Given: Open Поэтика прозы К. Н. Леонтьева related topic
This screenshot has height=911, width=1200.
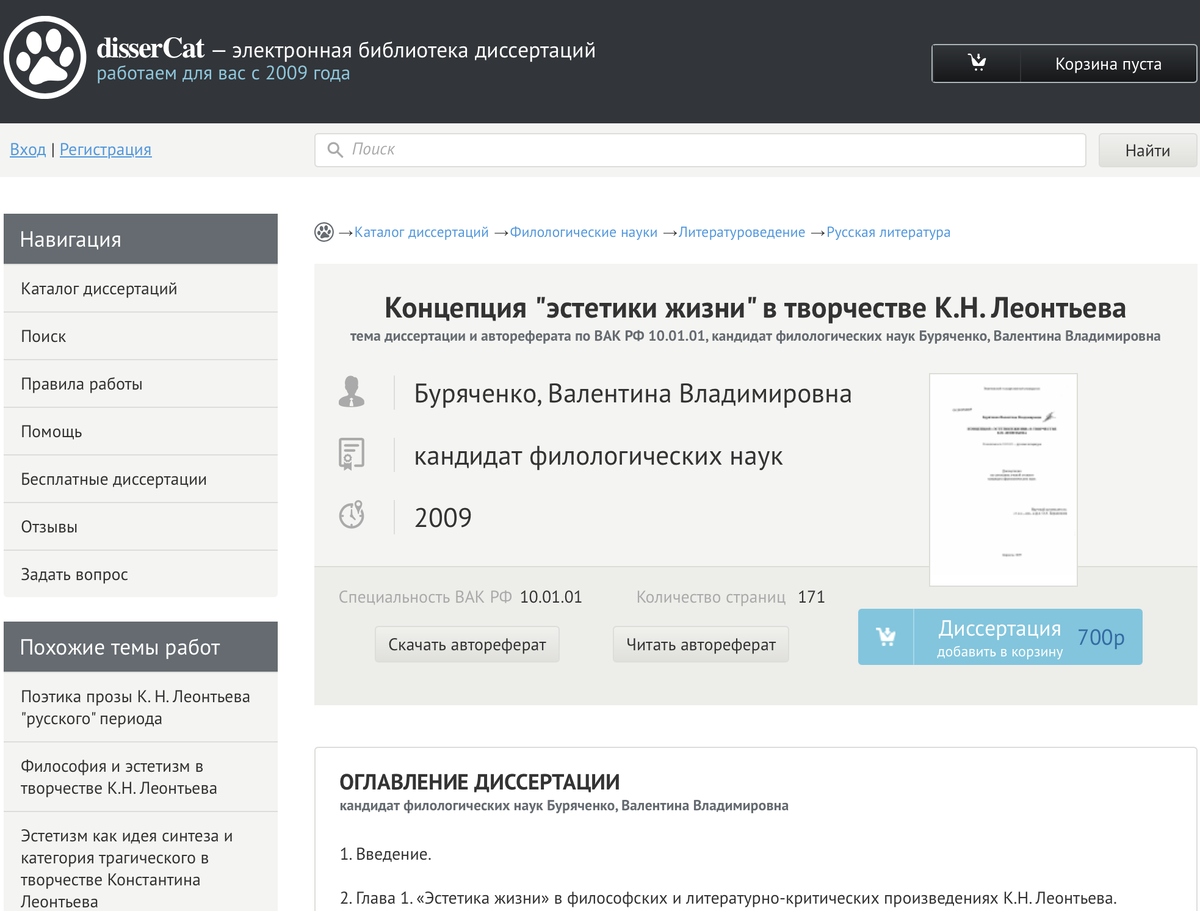Looking at the screenshot, I should (x=141, y=708).
